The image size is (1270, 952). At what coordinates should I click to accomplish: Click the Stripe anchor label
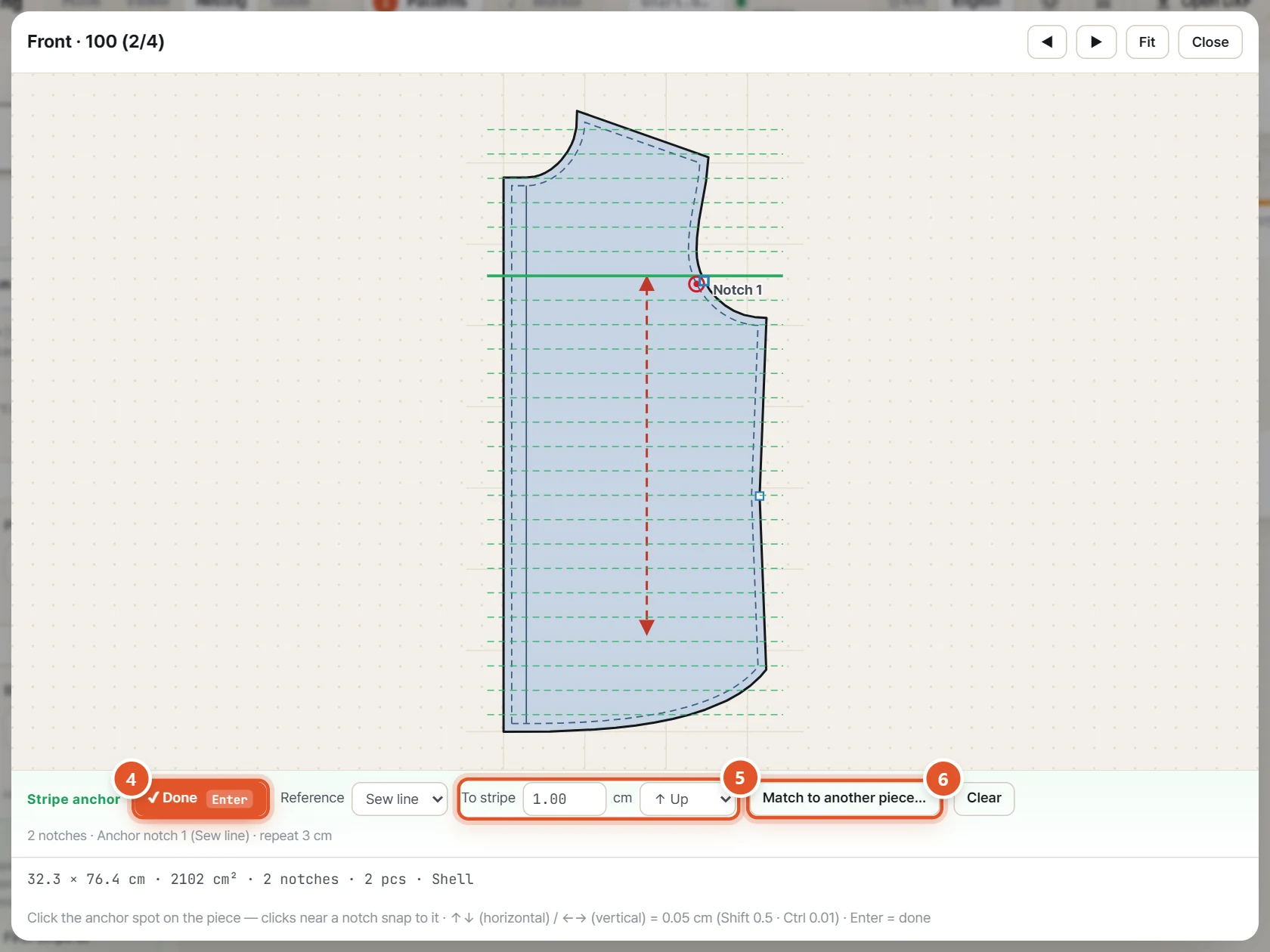click(73, 799)
